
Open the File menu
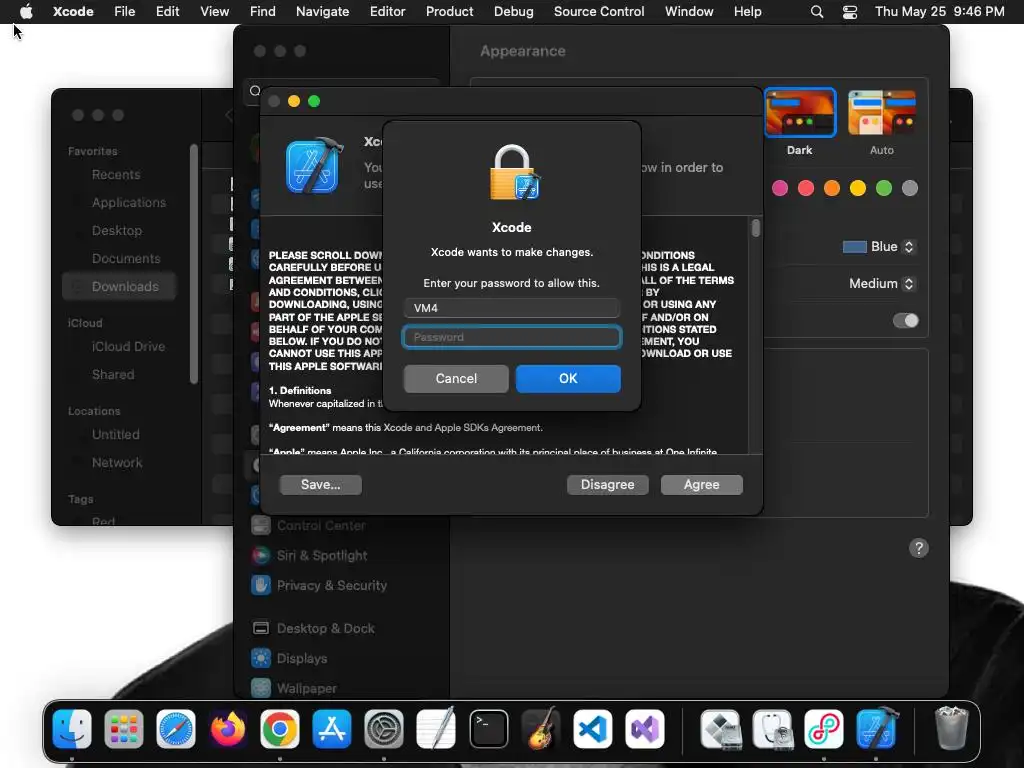(124, 11)
